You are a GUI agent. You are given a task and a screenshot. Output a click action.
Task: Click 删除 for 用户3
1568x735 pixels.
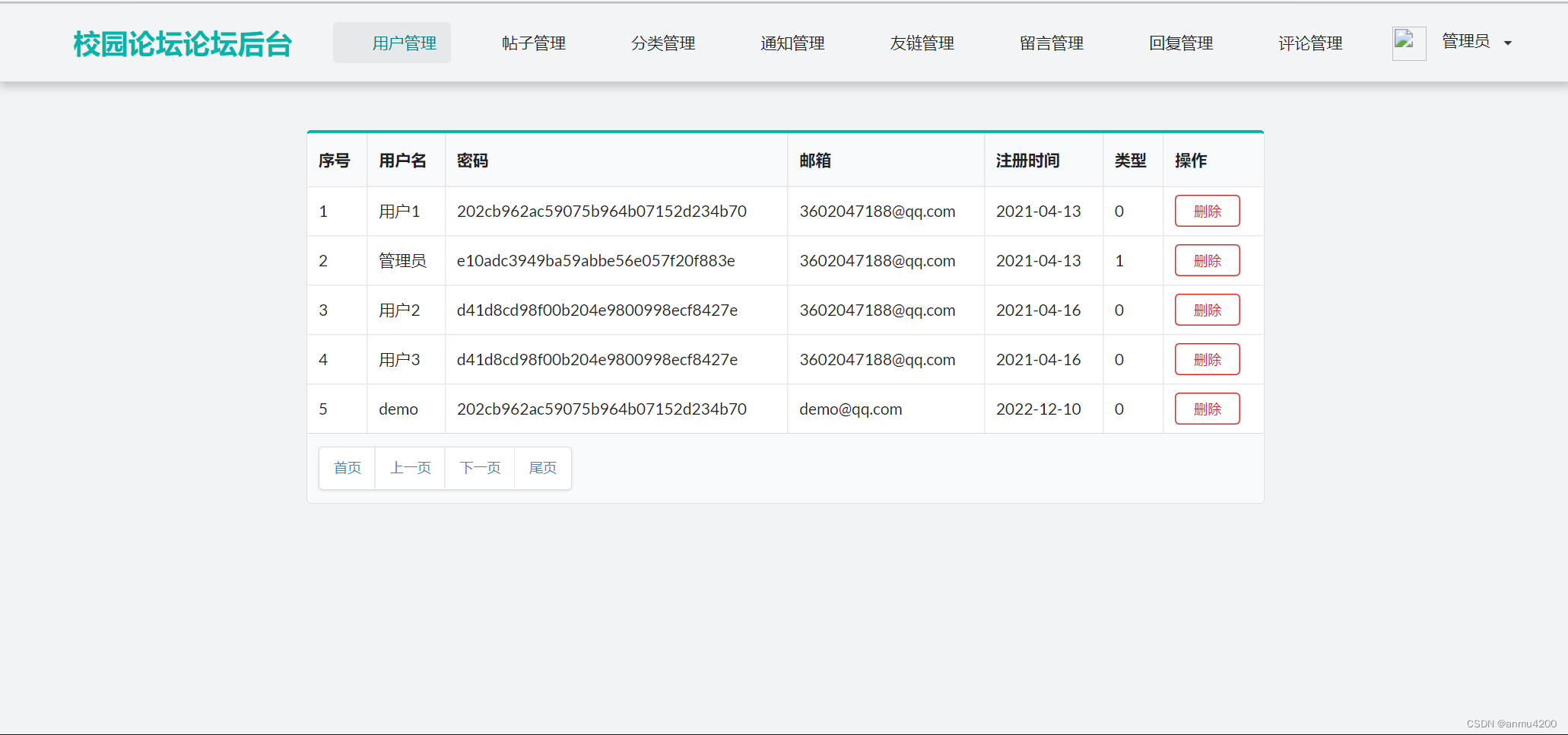pos(1207,359)
